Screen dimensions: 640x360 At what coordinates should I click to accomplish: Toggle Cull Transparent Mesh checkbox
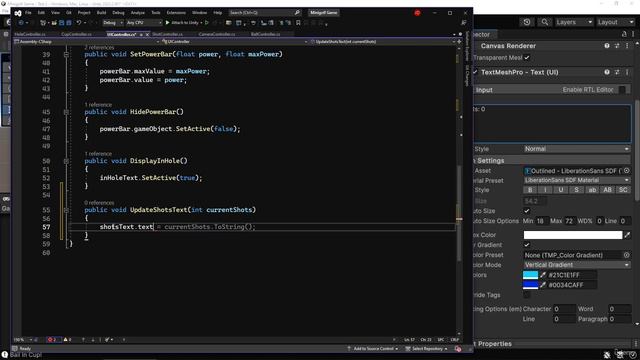point(527,58)
